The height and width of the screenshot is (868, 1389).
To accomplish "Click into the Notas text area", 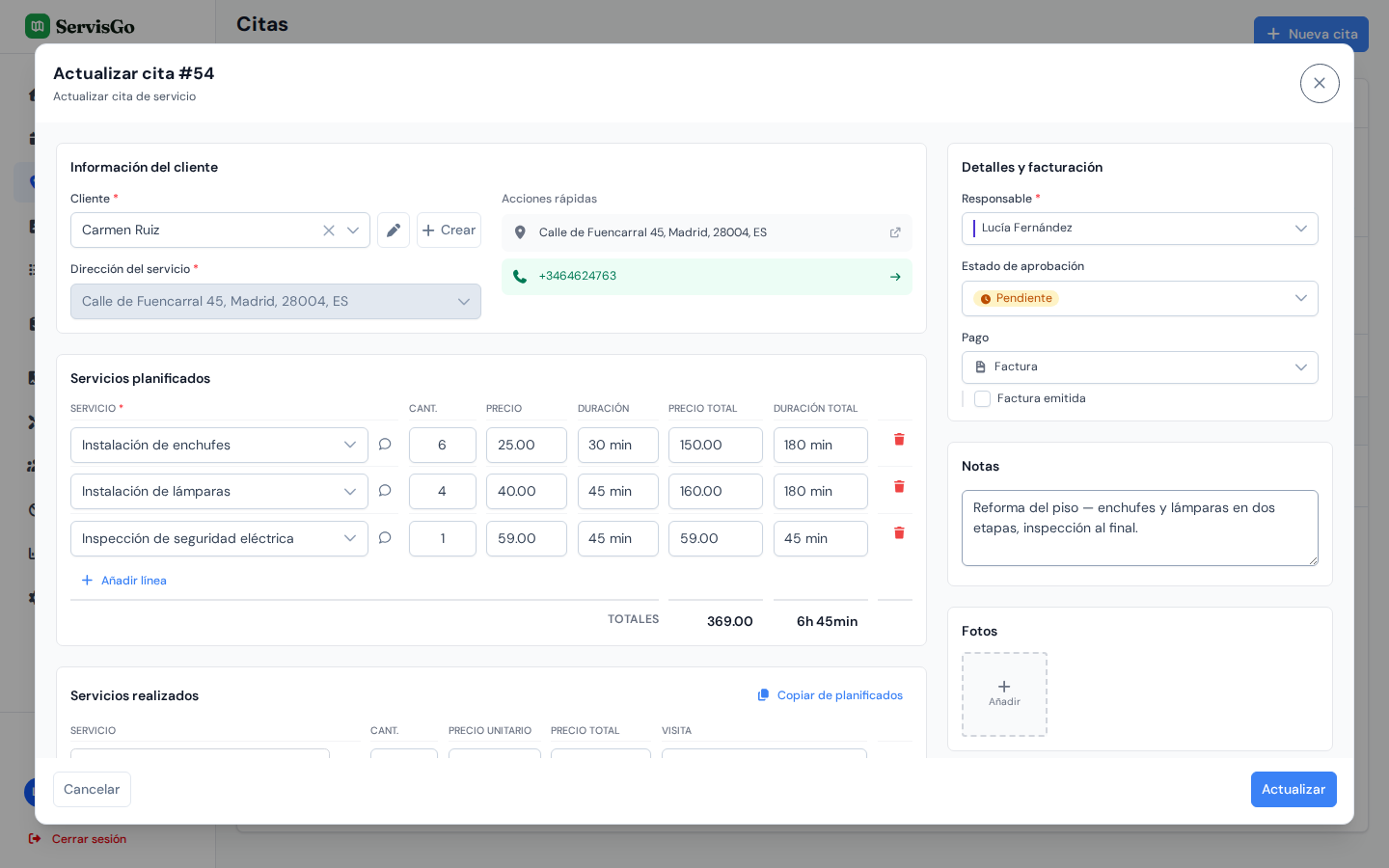I will click(1140, 529).
